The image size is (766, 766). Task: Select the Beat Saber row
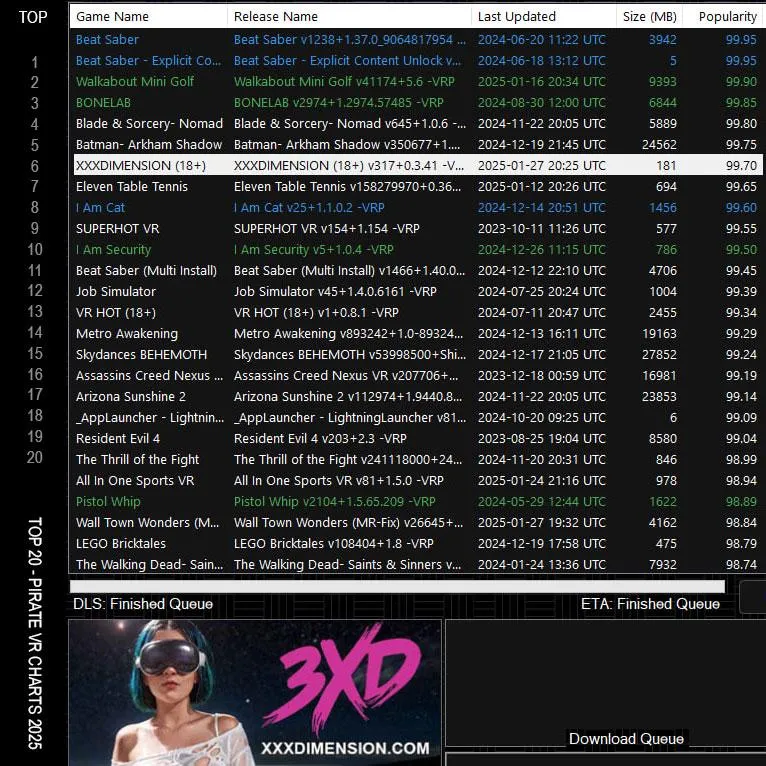[108, 40]
